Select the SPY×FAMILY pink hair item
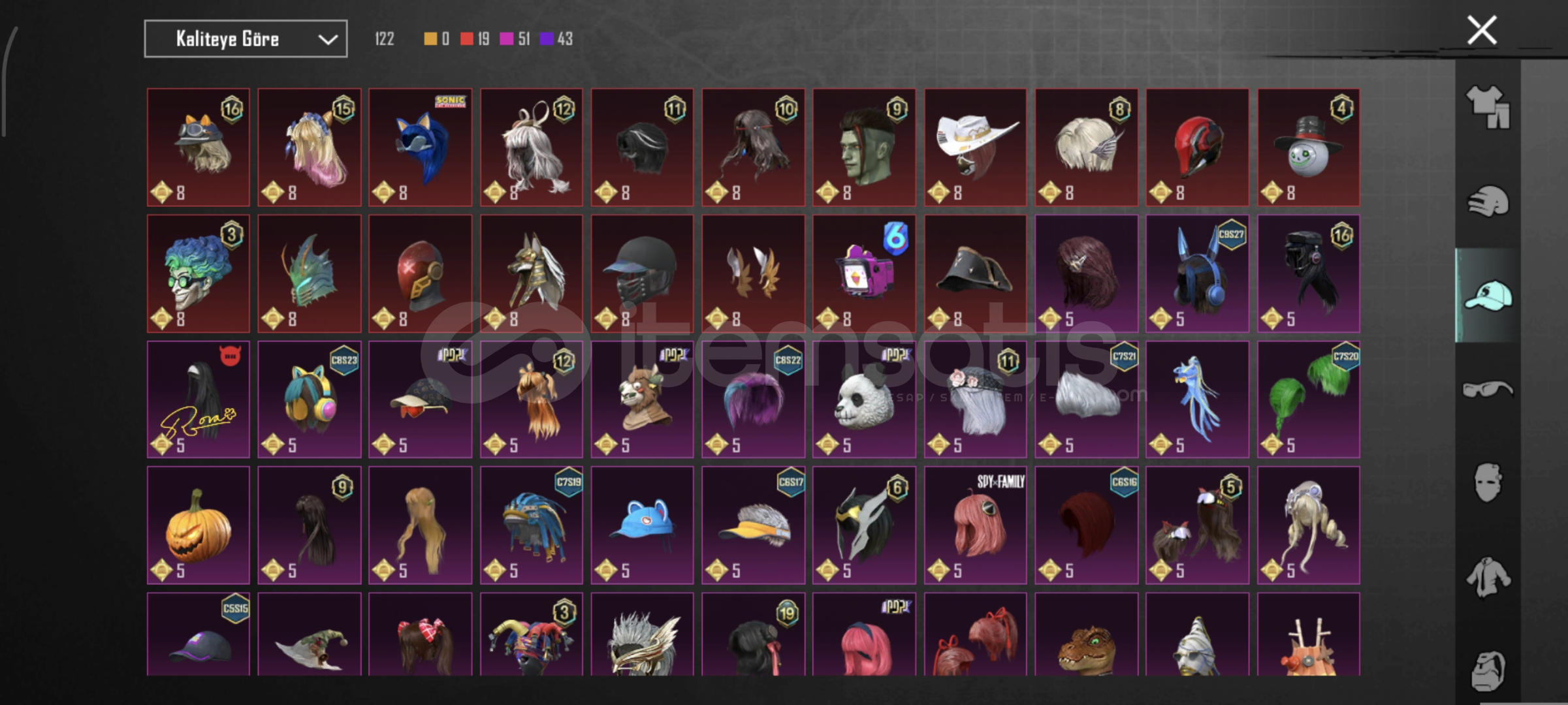 975,525
